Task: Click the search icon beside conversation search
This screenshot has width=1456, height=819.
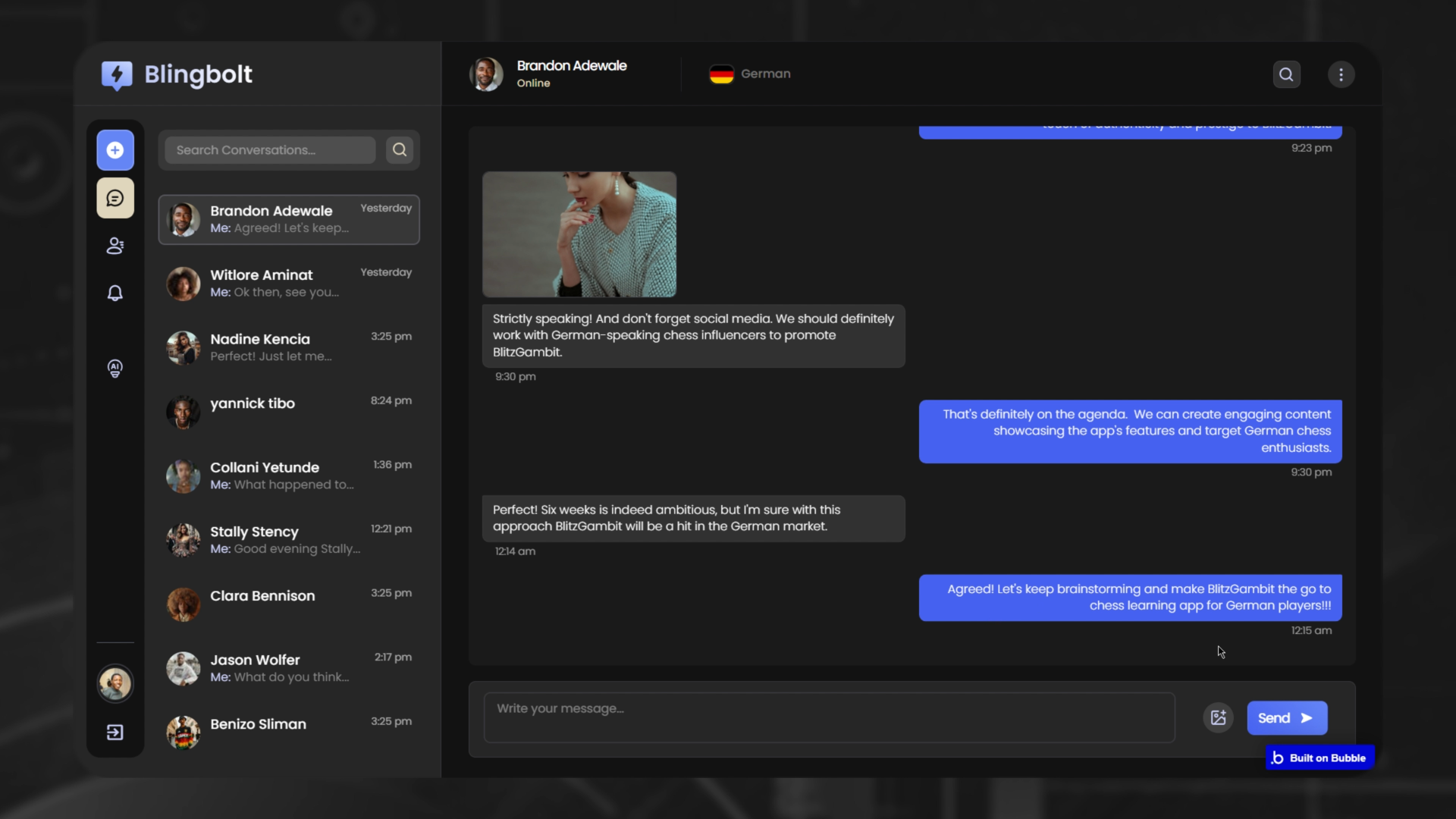Action: click(x=400, y=150)
